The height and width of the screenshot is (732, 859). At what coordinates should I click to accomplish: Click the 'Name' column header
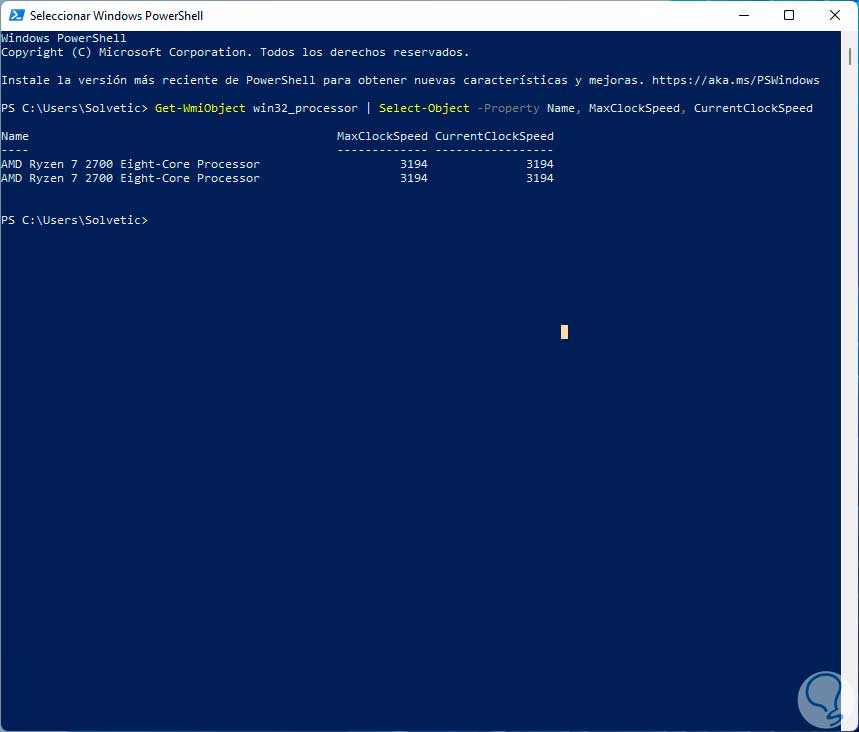point(15,136)
